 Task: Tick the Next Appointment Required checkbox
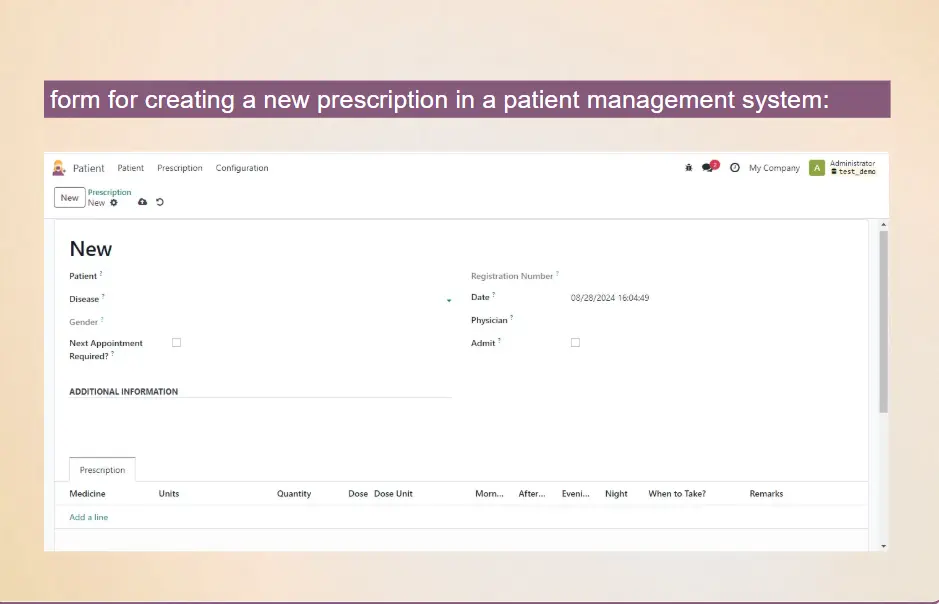[176, 342]
